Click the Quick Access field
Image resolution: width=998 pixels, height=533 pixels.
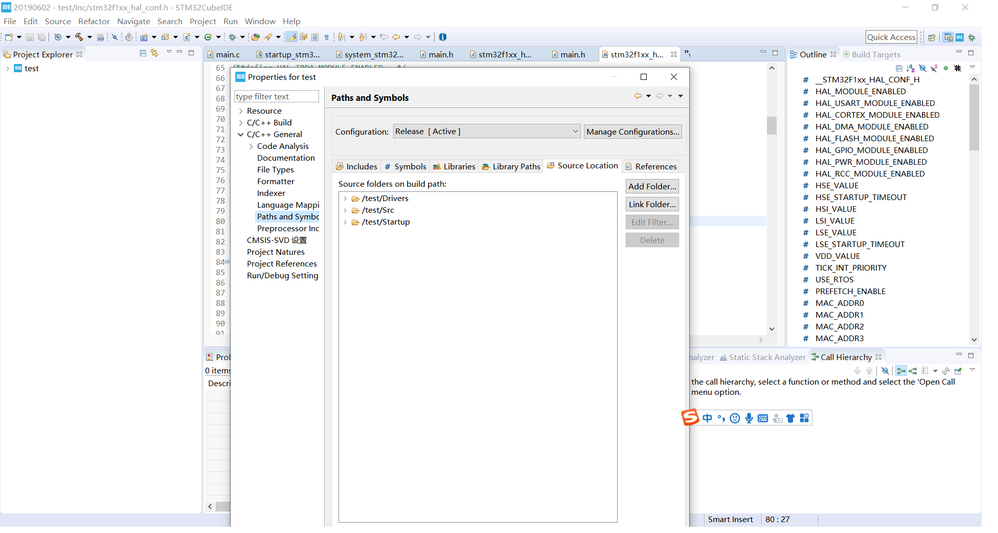pyautogui.click(x=891, y=37)
